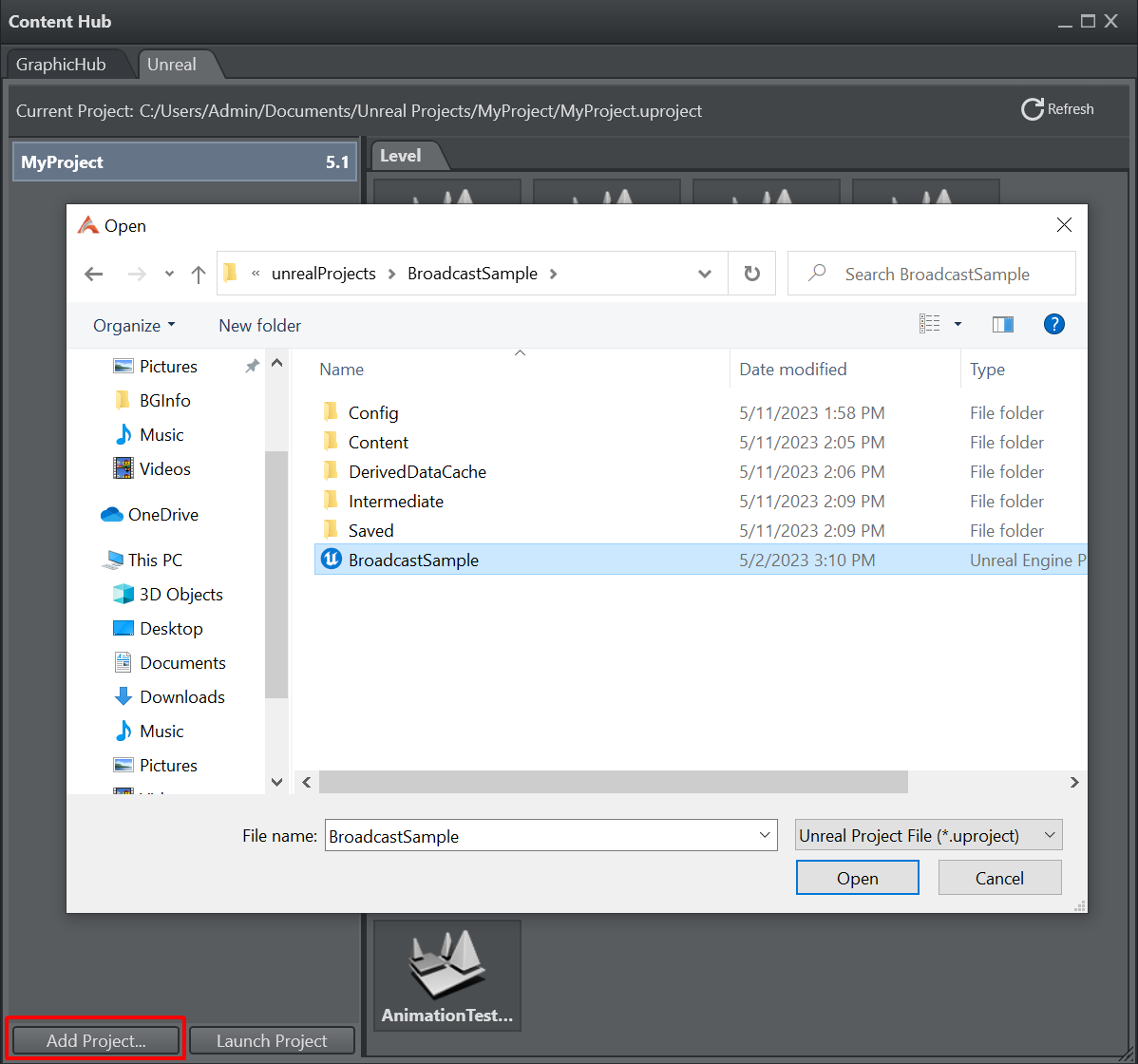The image size is (1138, 1064).
Task: Change the view layout icon
Action: (x=930, y=325)
